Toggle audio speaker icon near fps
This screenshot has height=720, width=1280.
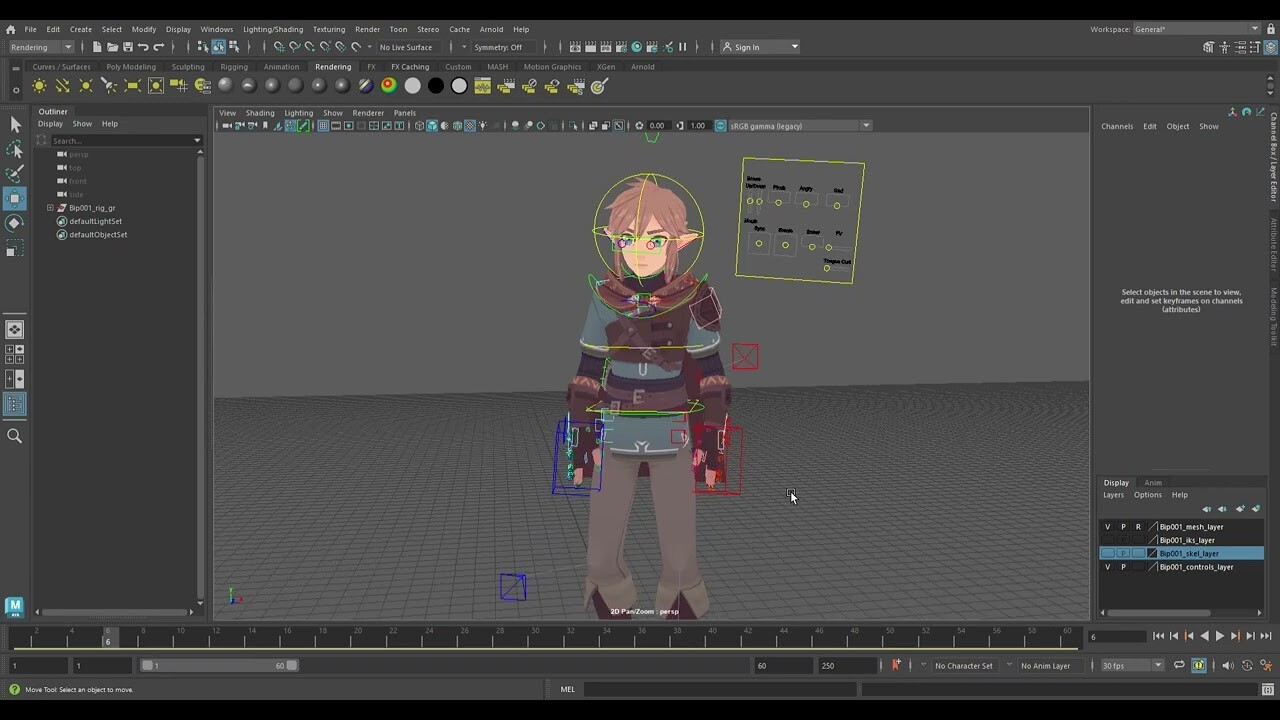coord(1228,665)
